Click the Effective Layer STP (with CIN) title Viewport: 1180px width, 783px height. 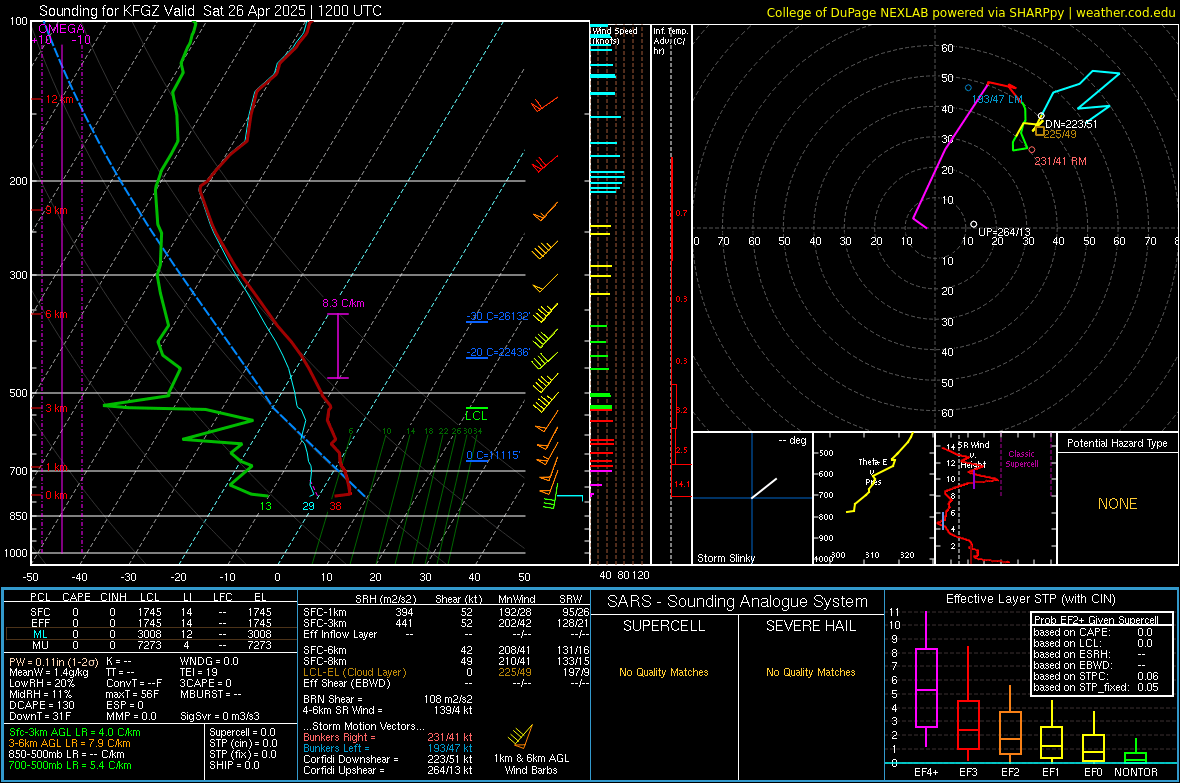click(x=1030, y=599)
